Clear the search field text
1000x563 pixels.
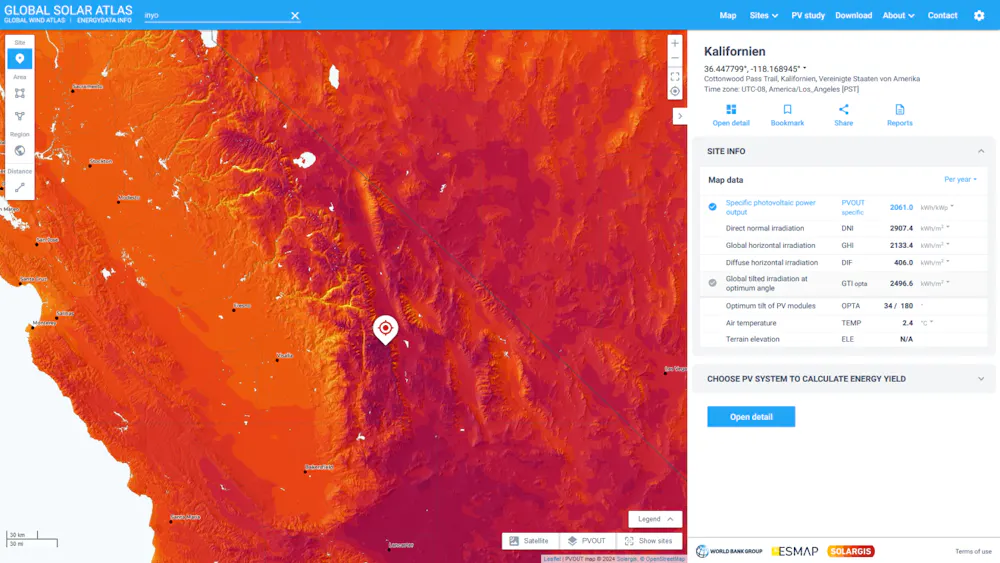pyautogui.click(x=295, y=15)
